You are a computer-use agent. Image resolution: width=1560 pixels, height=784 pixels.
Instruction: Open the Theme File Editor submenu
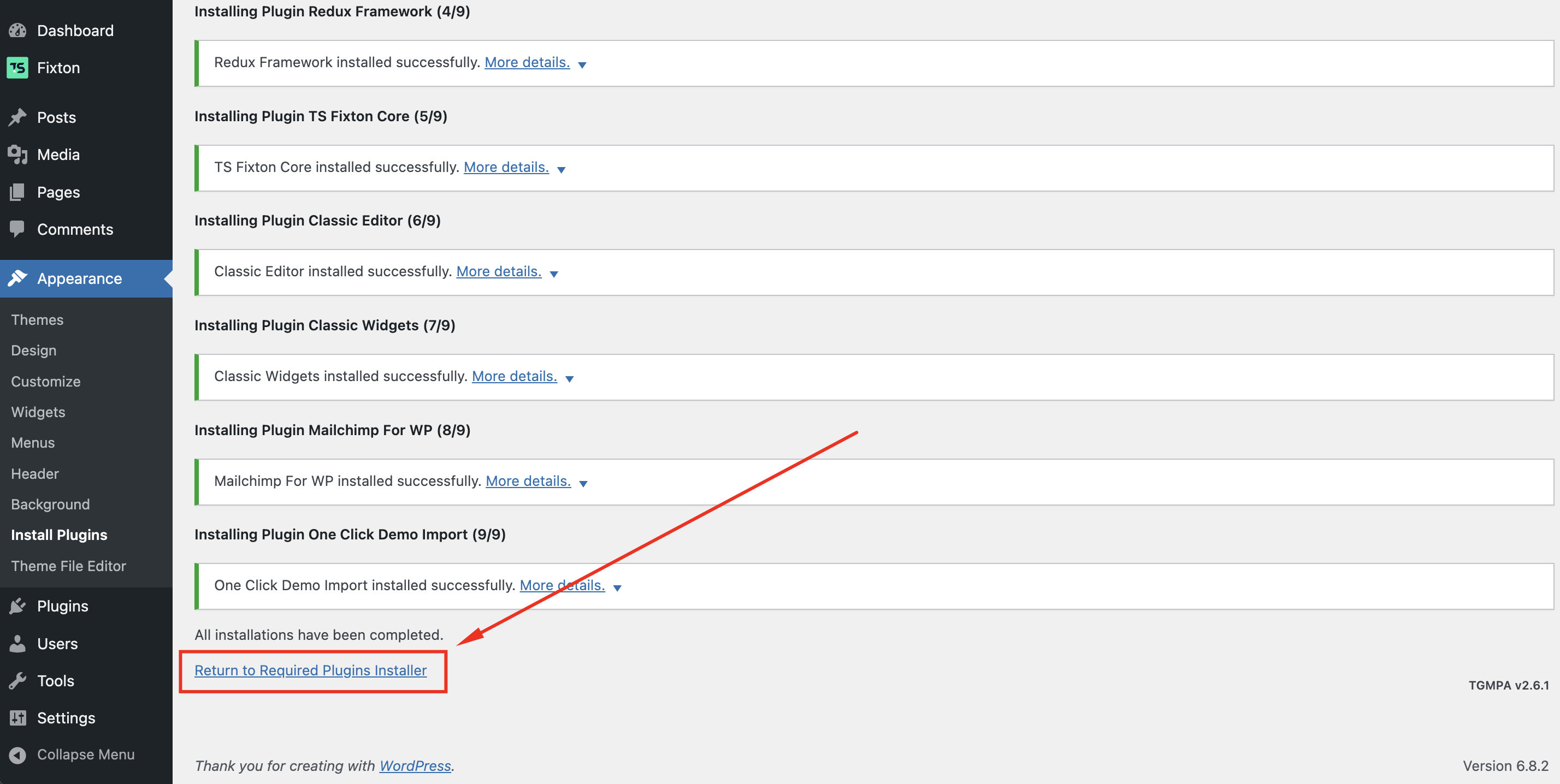point(68,566)
